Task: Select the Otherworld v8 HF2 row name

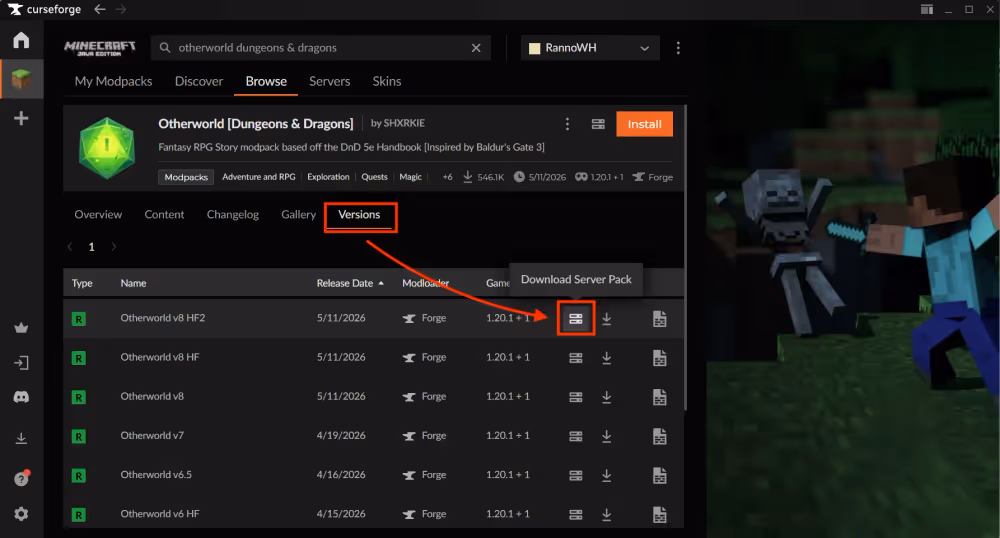Action: [163, 318]
